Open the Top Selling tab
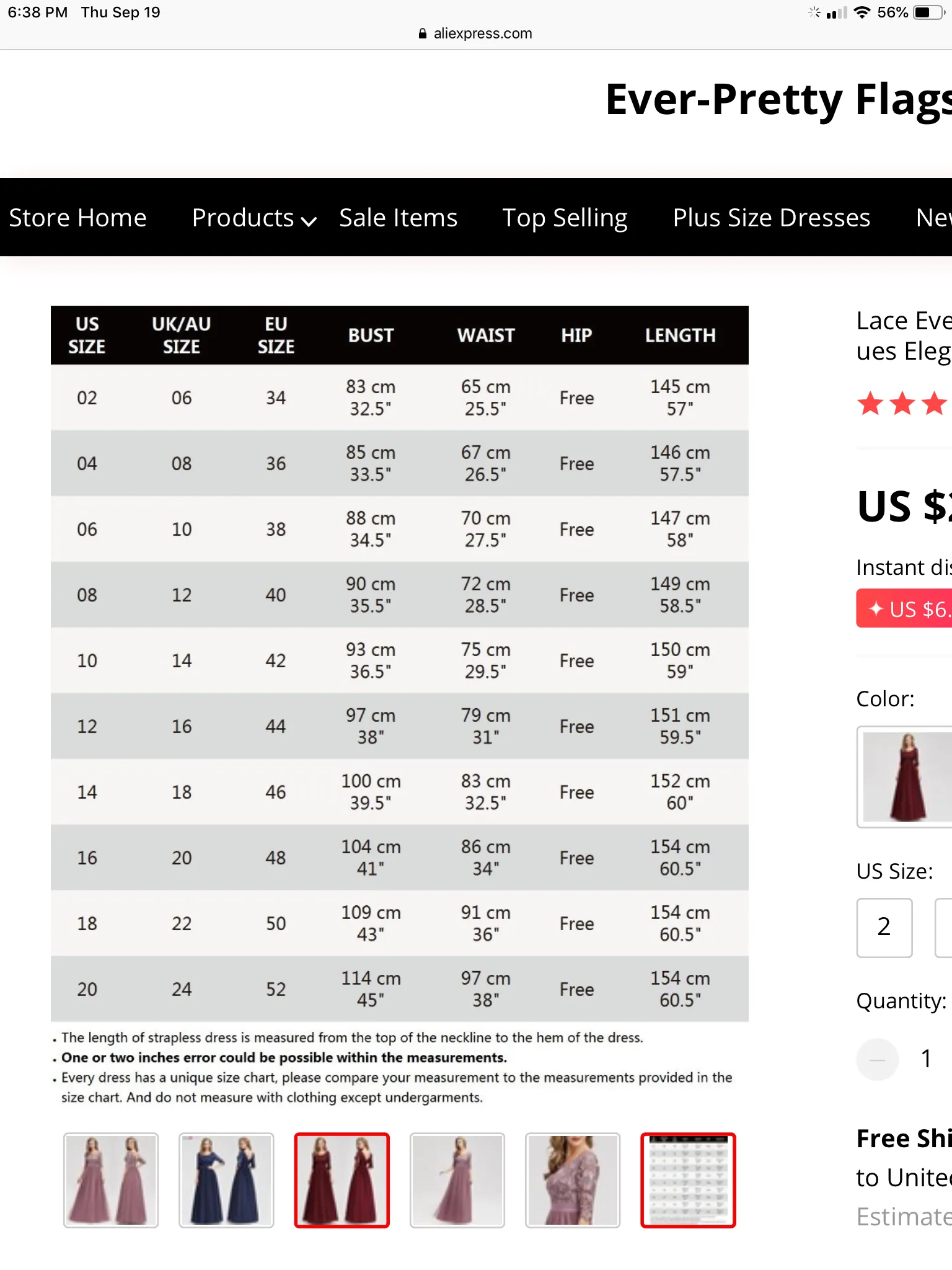 coord(565,218)
